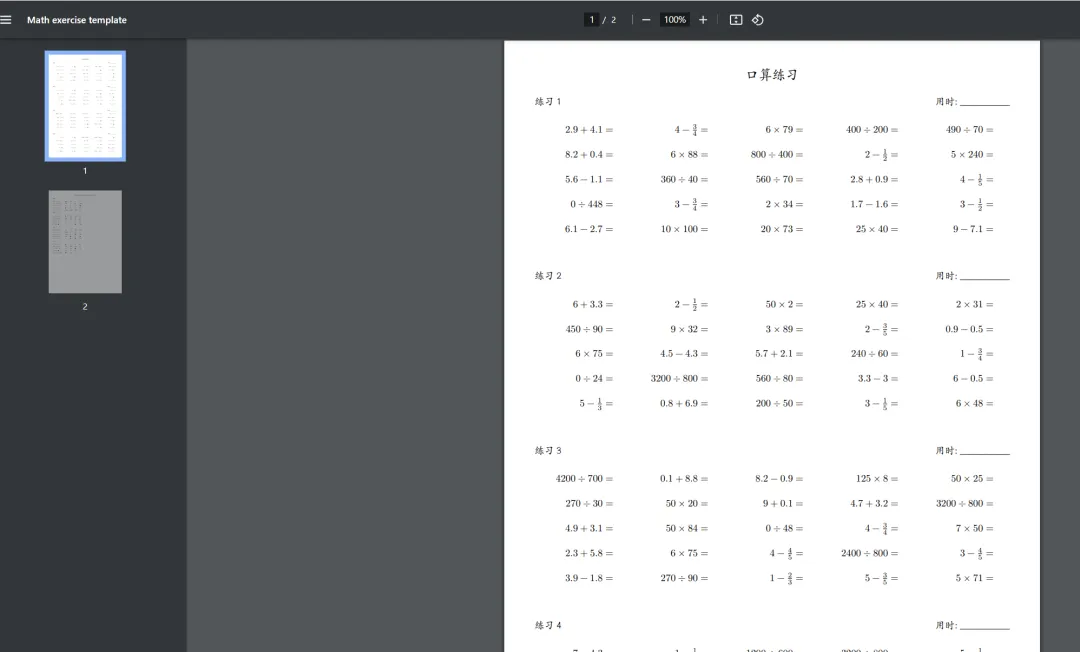Click the 100% zoom level field
The width and height of the screenshot is (1080, 652).
[x=675, y=20]
